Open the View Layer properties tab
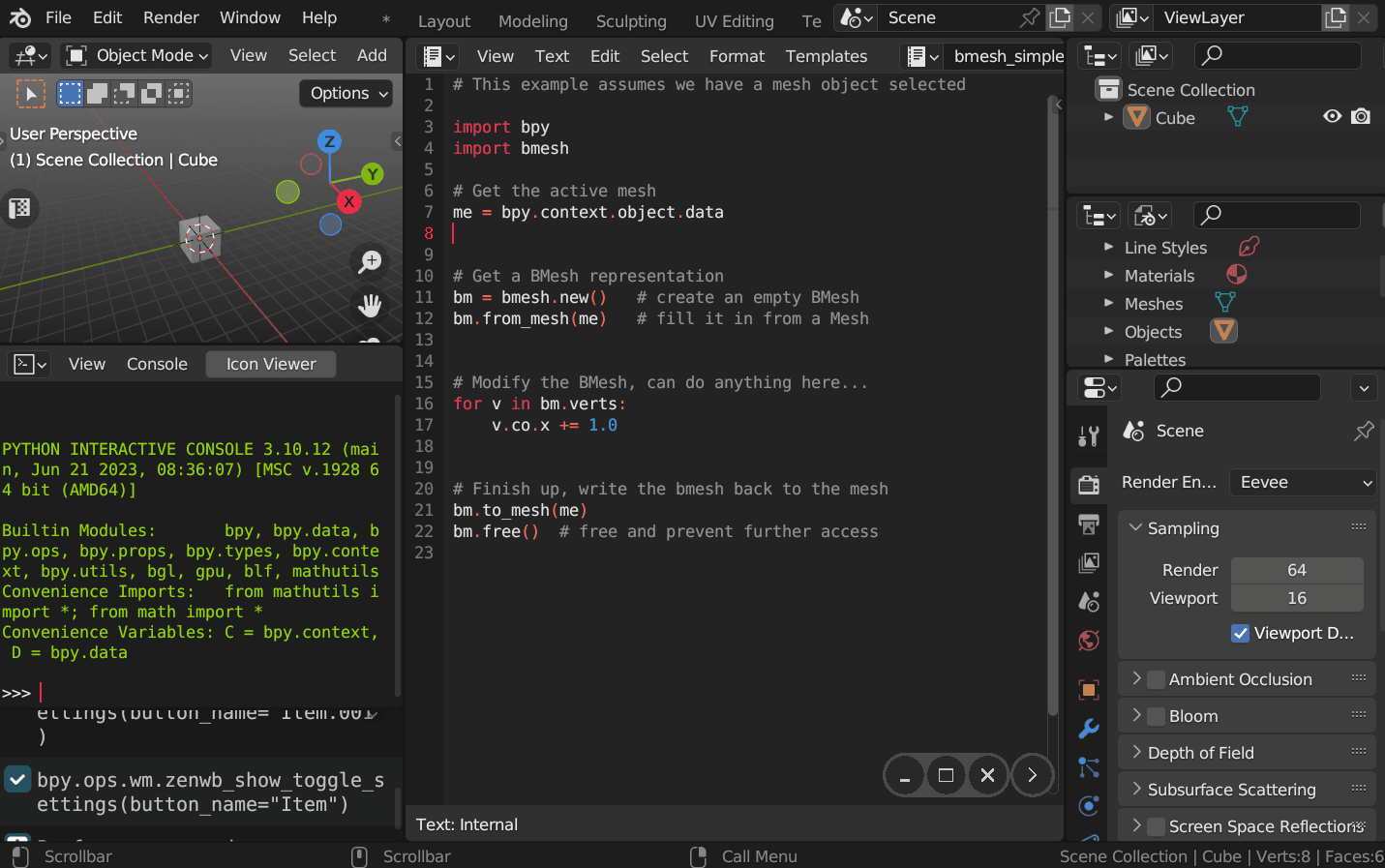Viewport: 1385px width, 868px height. click(1089, 562)
